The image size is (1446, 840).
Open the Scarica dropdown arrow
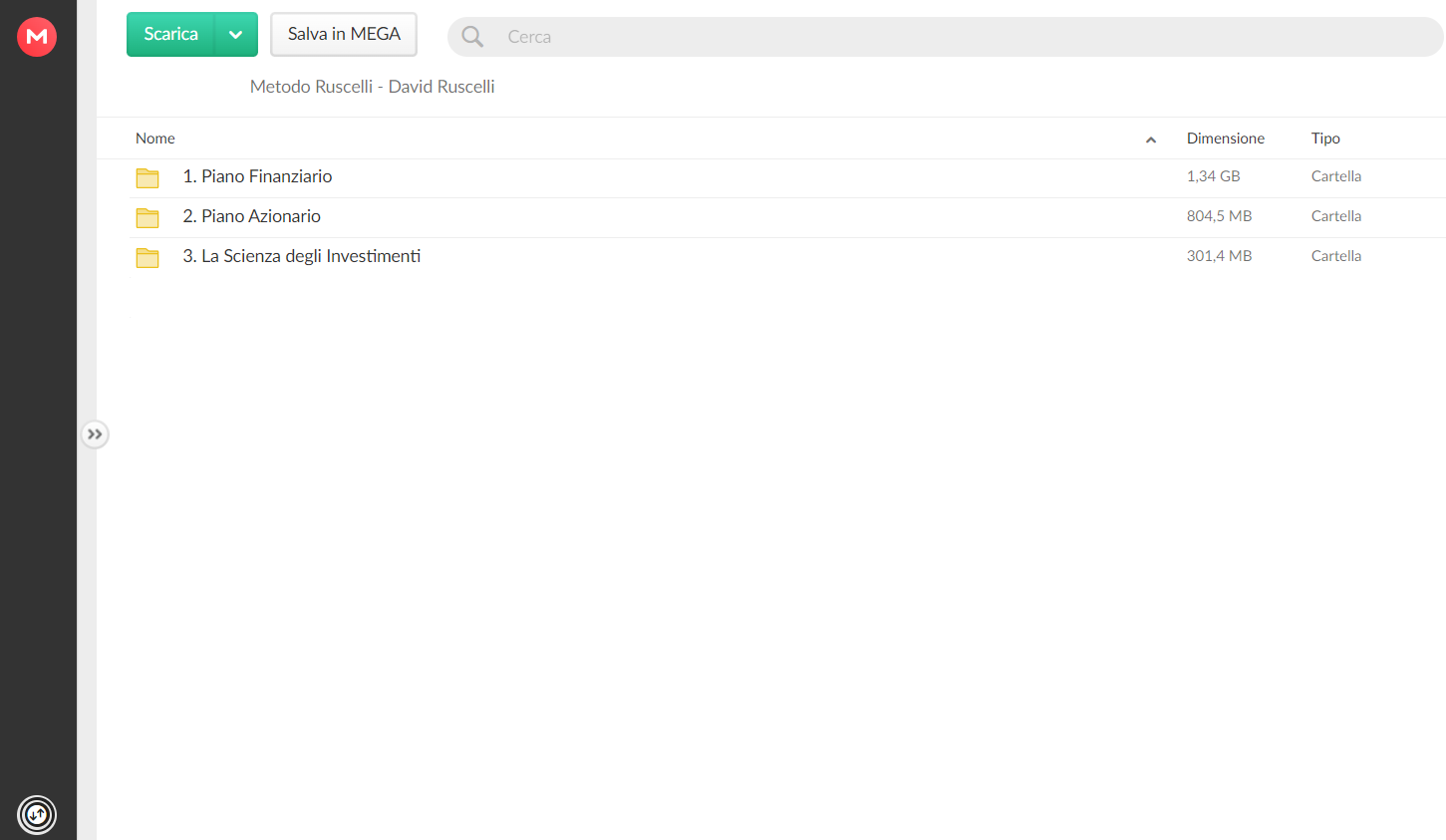tap(236, 35)
